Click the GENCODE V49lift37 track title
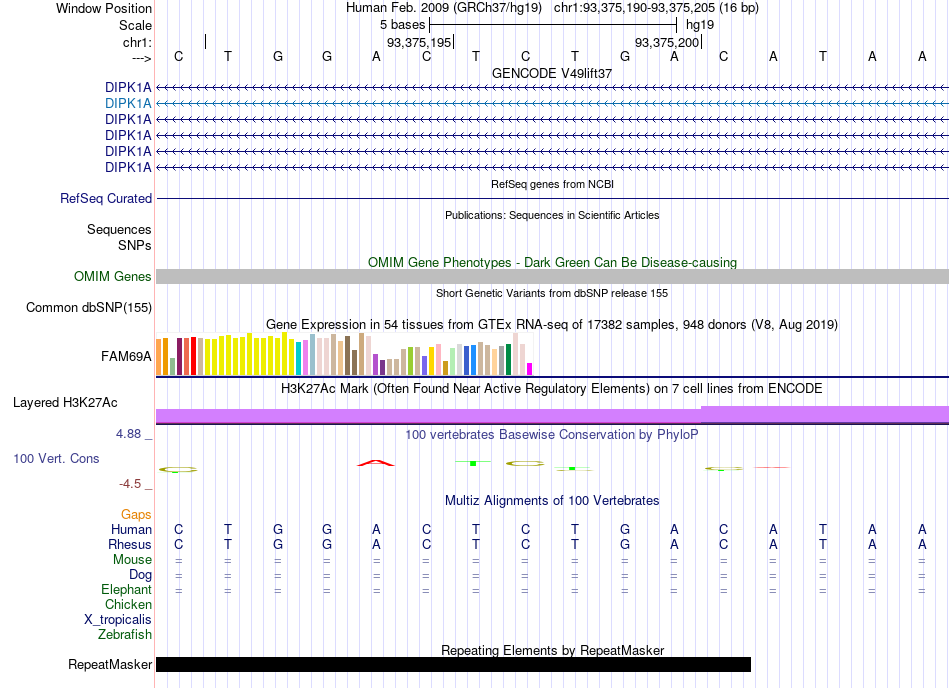Image resolution: width=950 pixels, height=688 pixels. tap(552, 73)
